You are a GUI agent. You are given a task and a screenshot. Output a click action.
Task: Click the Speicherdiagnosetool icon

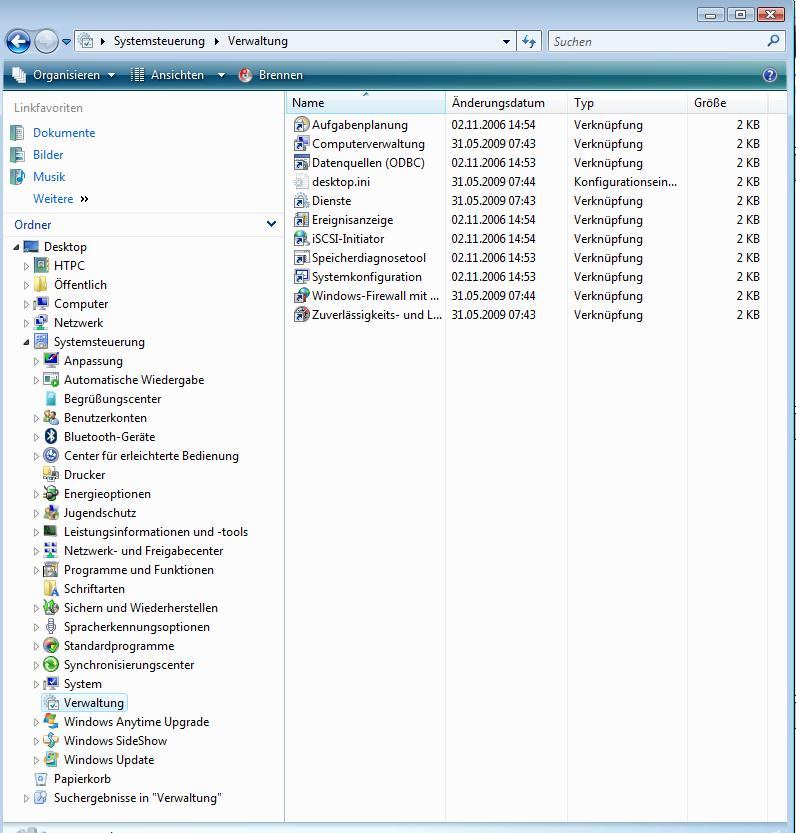click(301, 258)
